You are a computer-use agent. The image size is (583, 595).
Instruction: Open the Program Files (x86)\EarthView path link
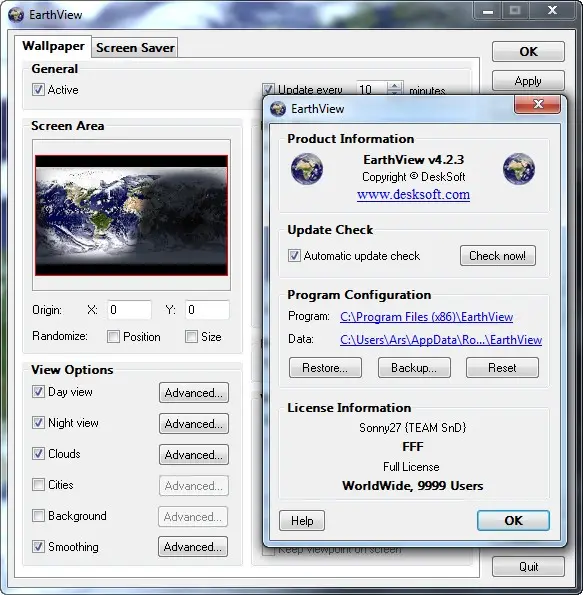pyautogui.click(x=427, y=317)
